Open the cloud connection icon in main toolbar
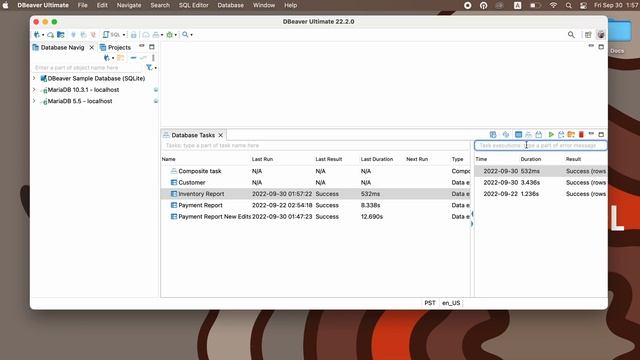The width and height of the screenshot is (640, 360). click(x=50, y=35)
